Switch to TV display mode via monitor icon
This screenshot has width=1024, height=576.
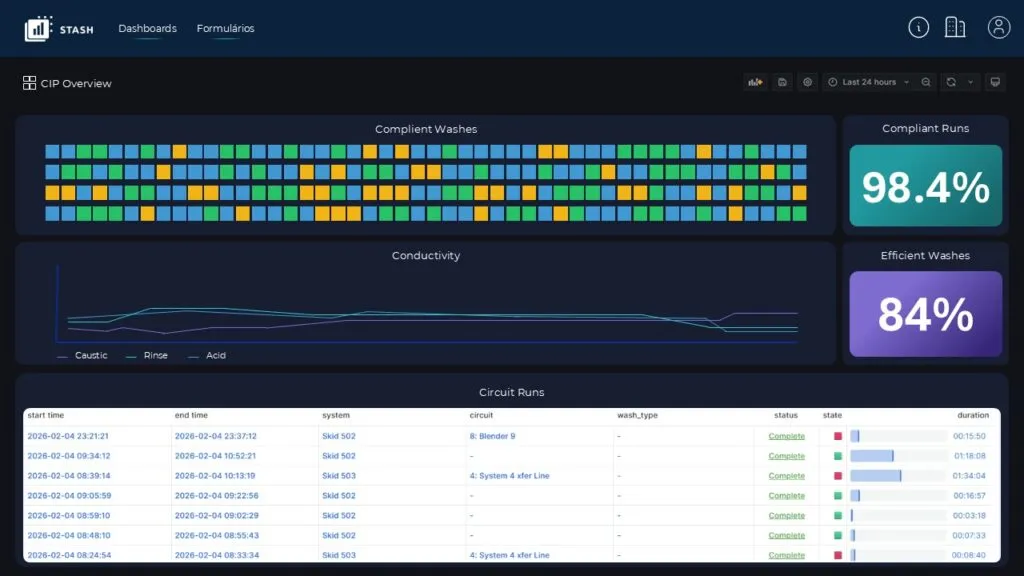click(994, 82)
